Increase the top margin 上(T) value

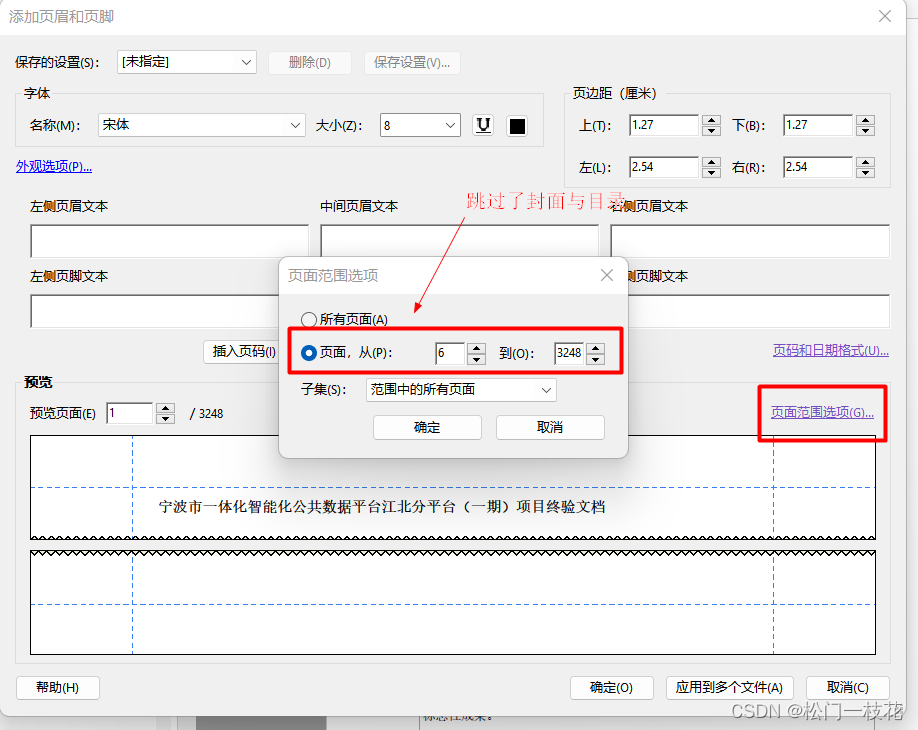(711, 120)
